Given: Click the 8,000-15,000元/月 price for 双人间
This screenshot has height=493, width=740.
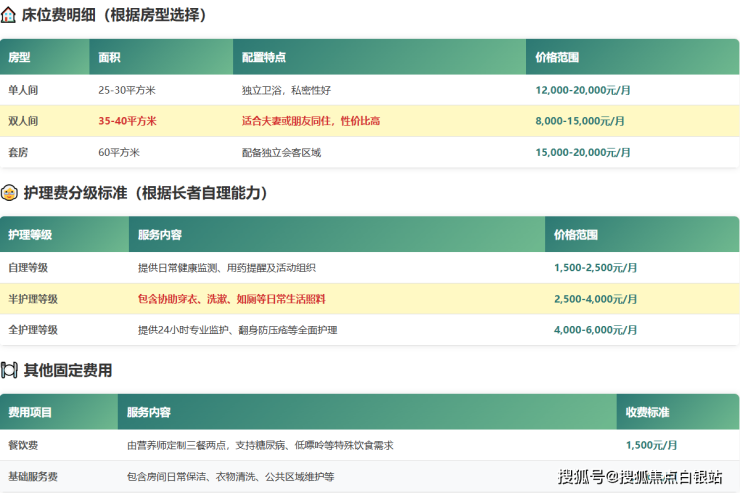Looking at the screenshot, I should point(580,121).
